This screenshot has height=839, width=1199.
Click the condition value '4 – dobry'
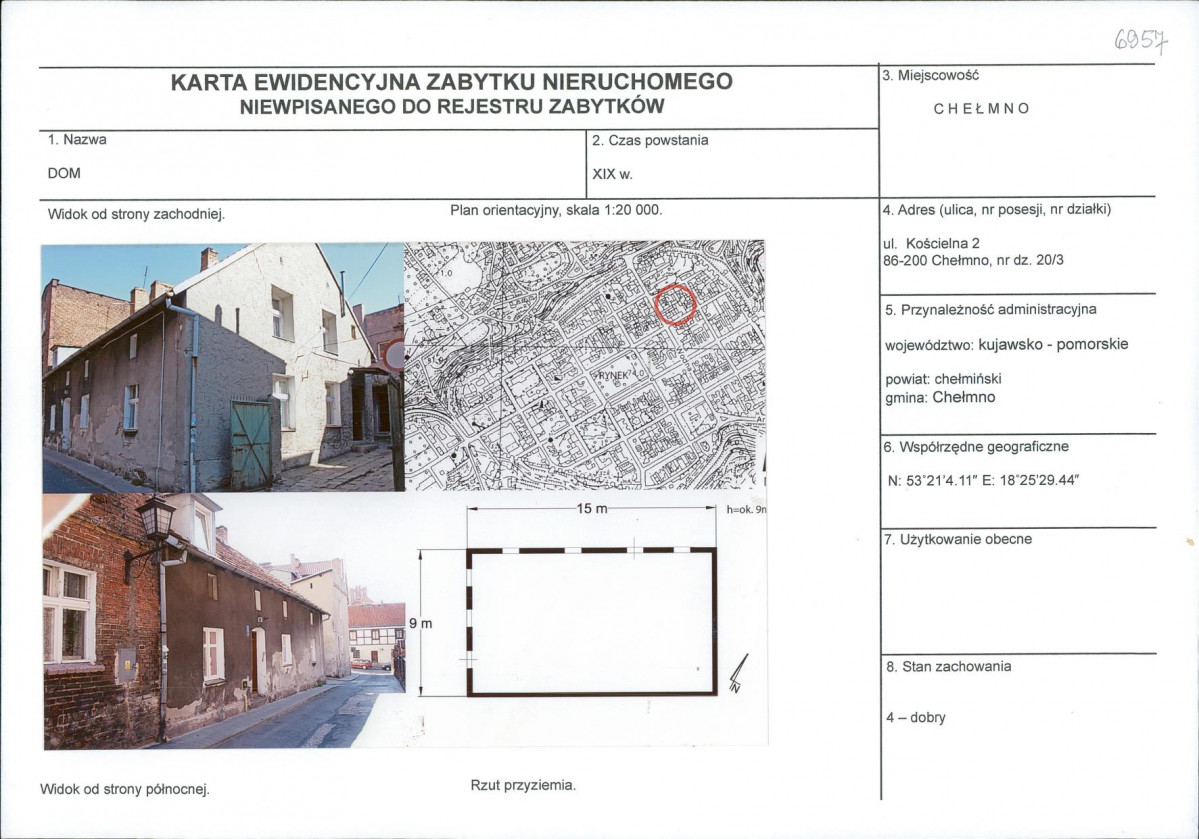pyautogui.click(x=916, y=718)
